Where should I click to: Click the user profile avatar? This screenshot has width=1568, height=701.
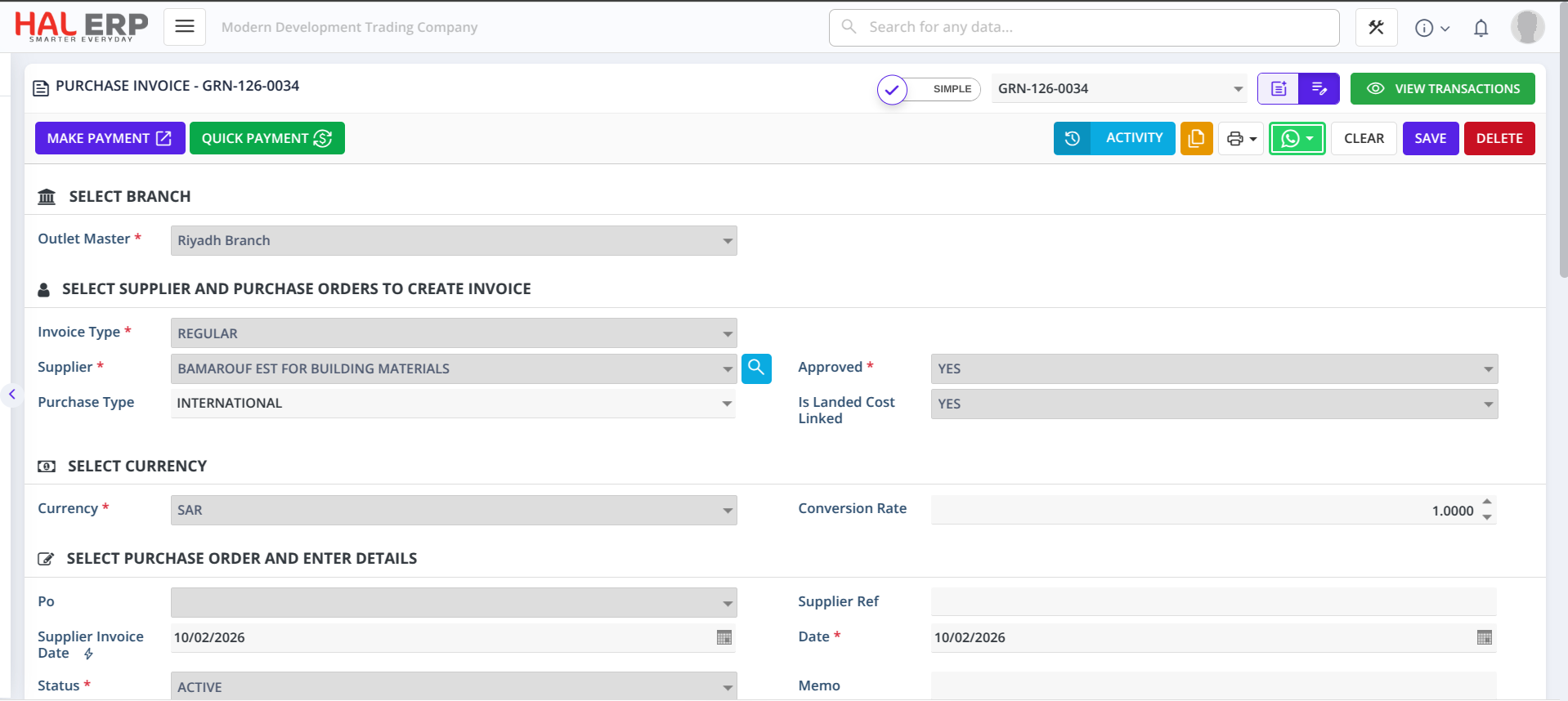(x=1526, y=27)
